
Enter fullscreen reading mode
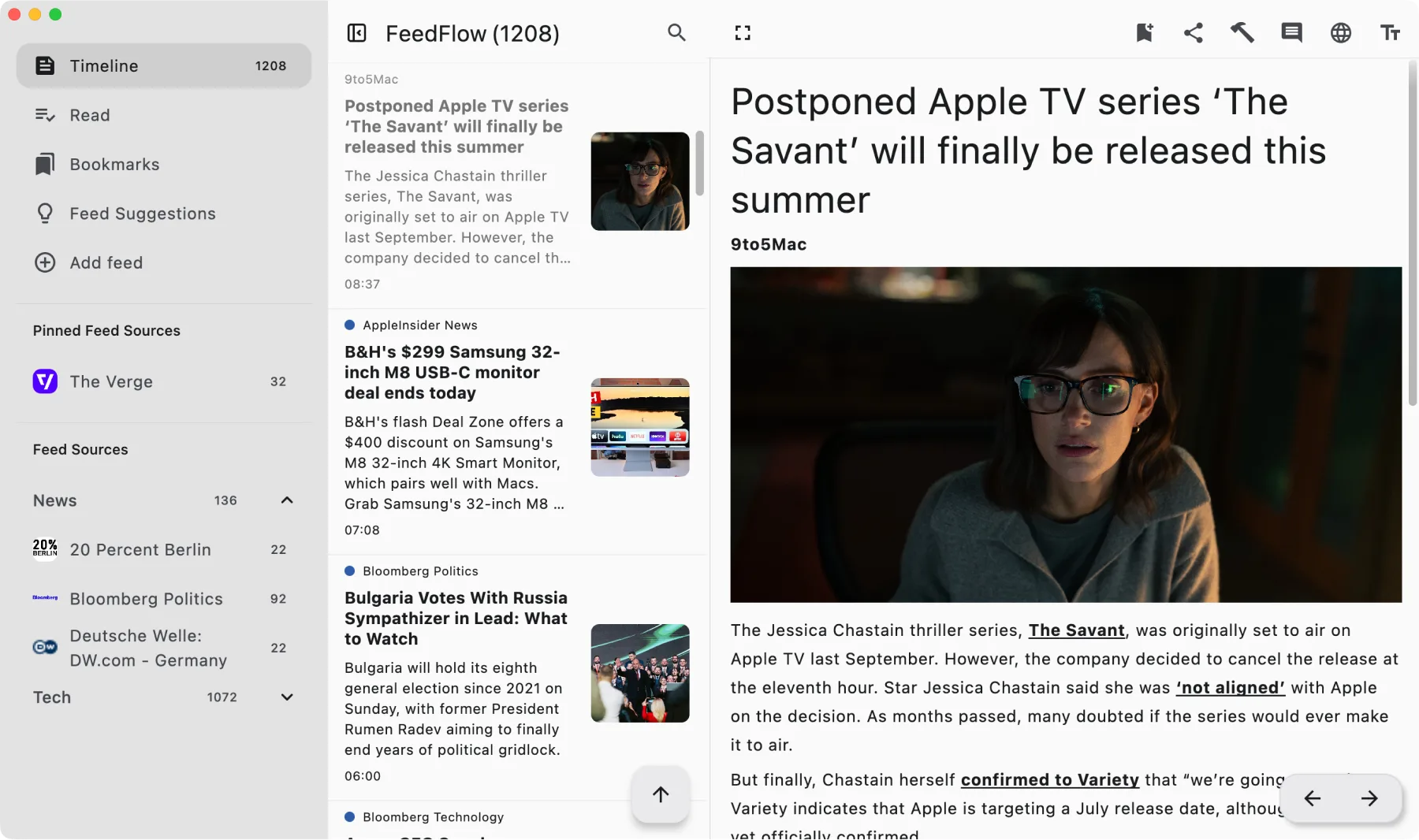(x=742, y=32)
